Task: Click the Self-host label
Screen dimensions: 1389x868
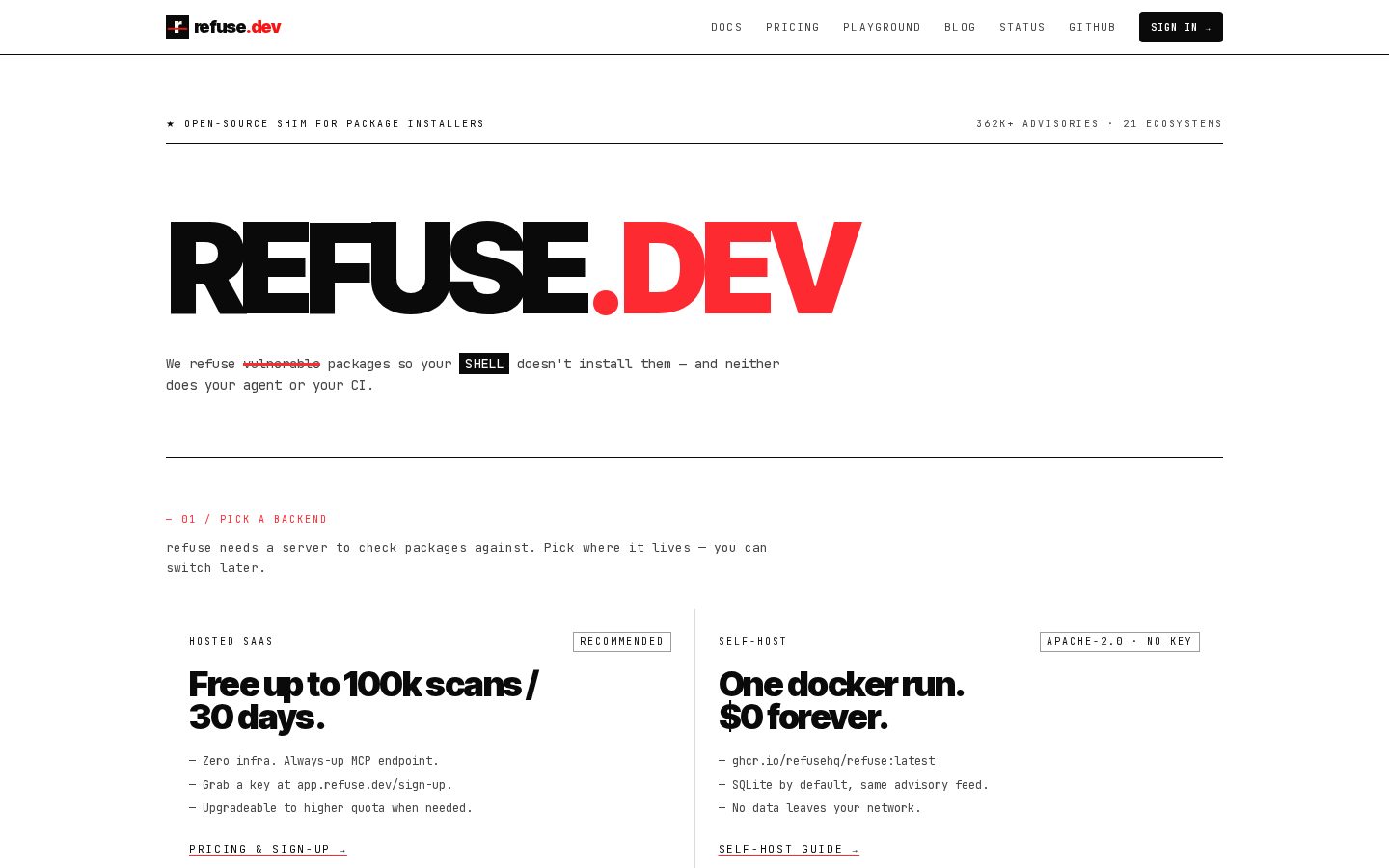Action: coord(752,641)
